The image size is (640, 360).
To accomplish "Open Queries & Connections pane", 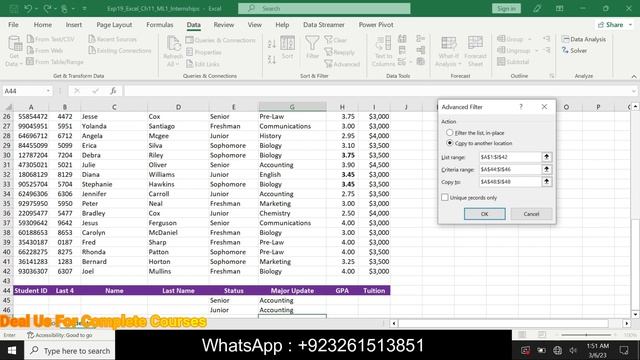I will [x=220, y=40].
